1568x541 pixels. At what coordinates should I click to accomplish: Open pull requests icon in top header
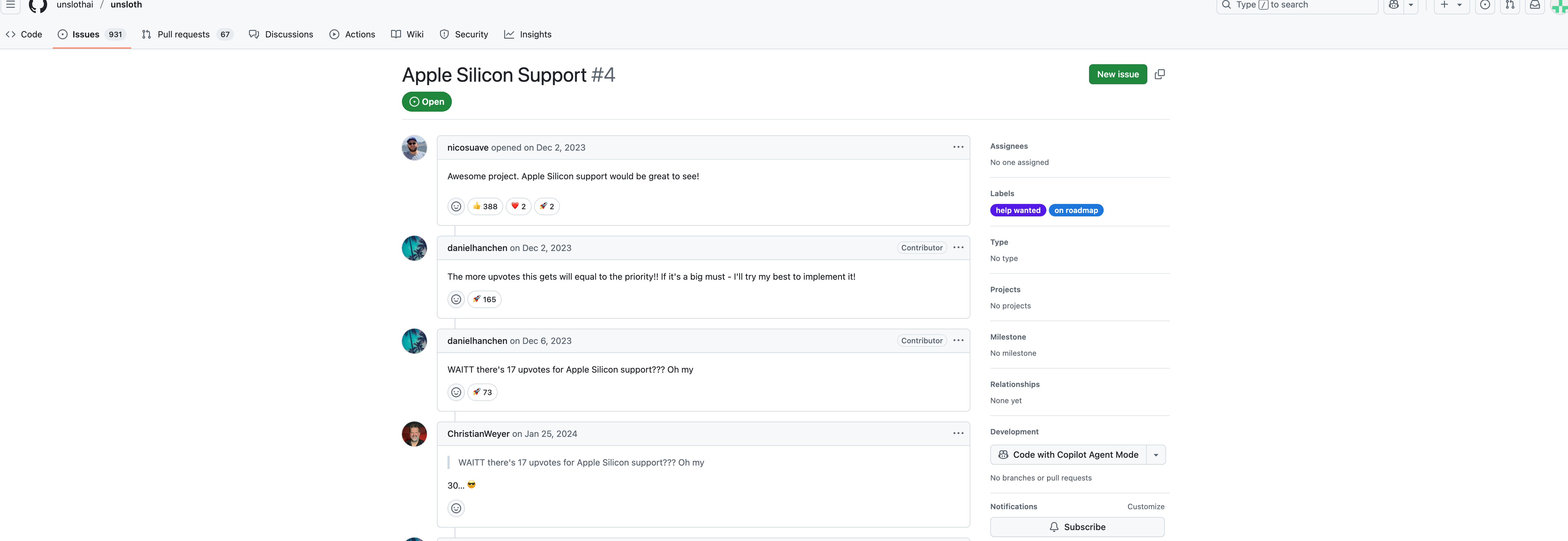1509,5
